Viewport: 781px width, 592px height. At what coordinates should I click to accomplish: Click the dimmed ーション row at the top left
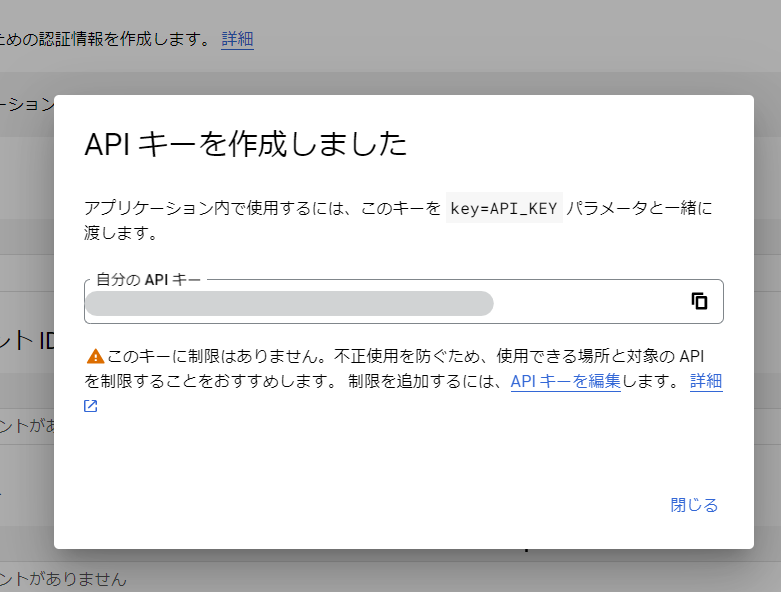(27, 104)
